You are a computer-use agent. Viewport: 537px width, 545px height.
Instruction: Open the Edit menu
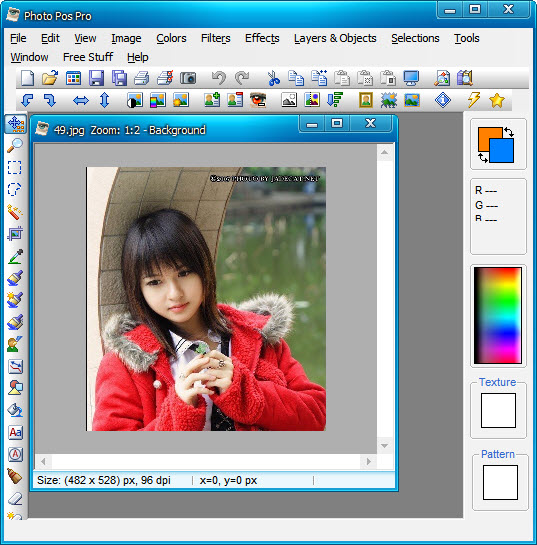pyautogui.click(x=50, y=38)
